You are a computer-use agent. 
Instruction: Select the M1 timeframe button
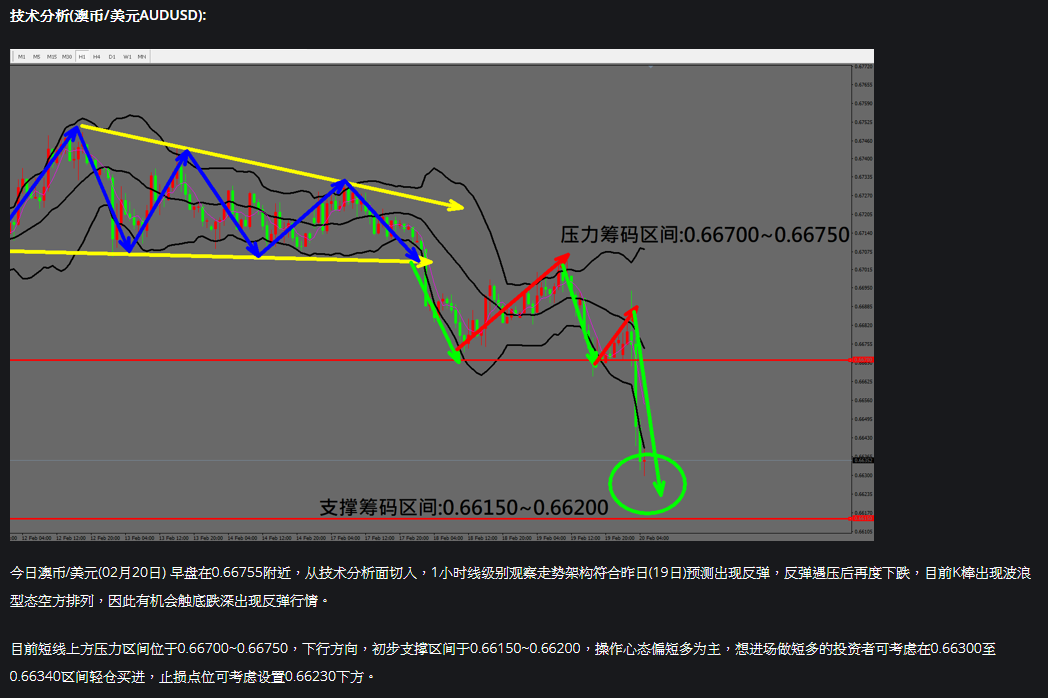coord(22,57)
